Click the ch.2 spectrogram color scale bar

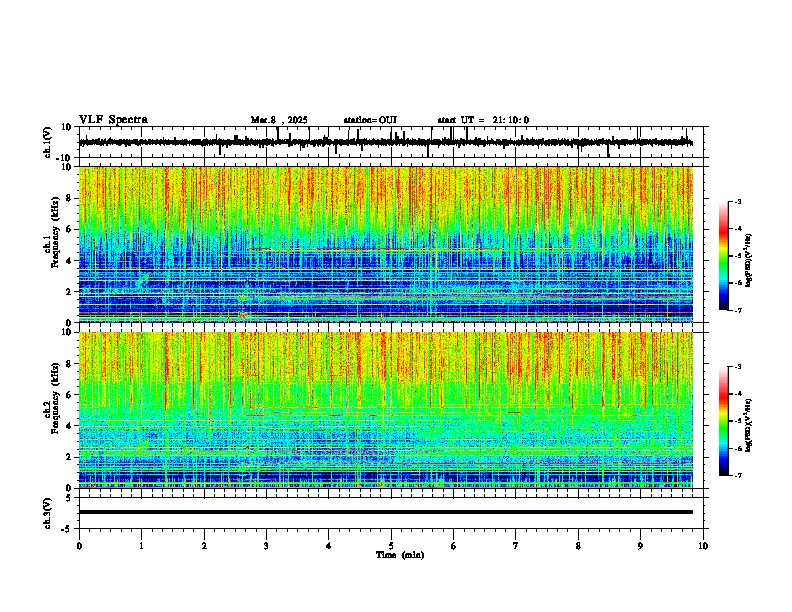point(724,421)
